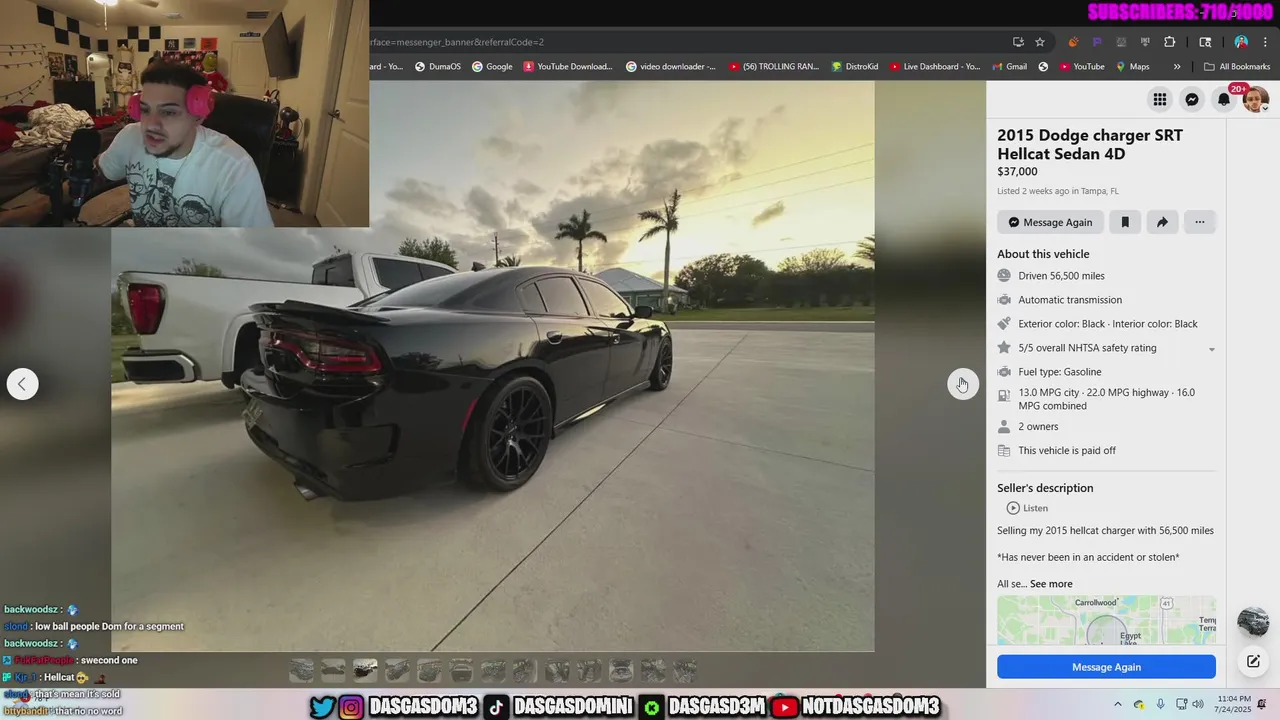The width and height of the screenshot is (1280, 720).
Task: Open the DistroKid bookmark
Action: [x=855, y=67]
